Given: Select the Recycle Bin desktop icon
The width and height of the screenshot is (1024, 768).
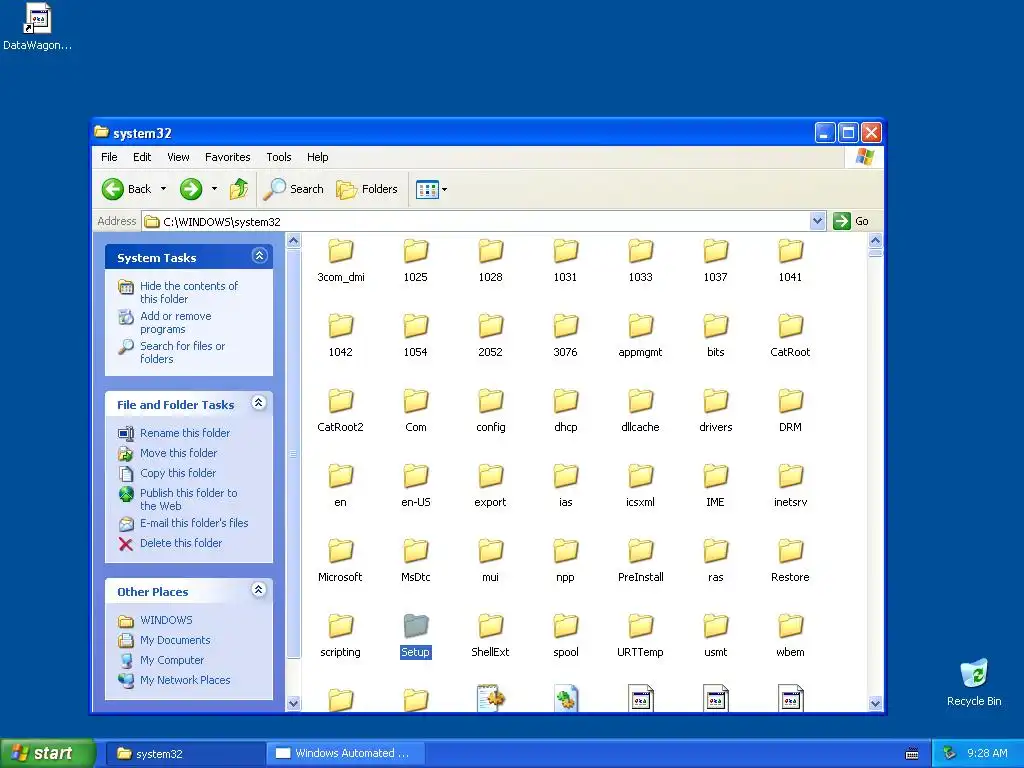Looking at the screenshot, I should point(974,683).
